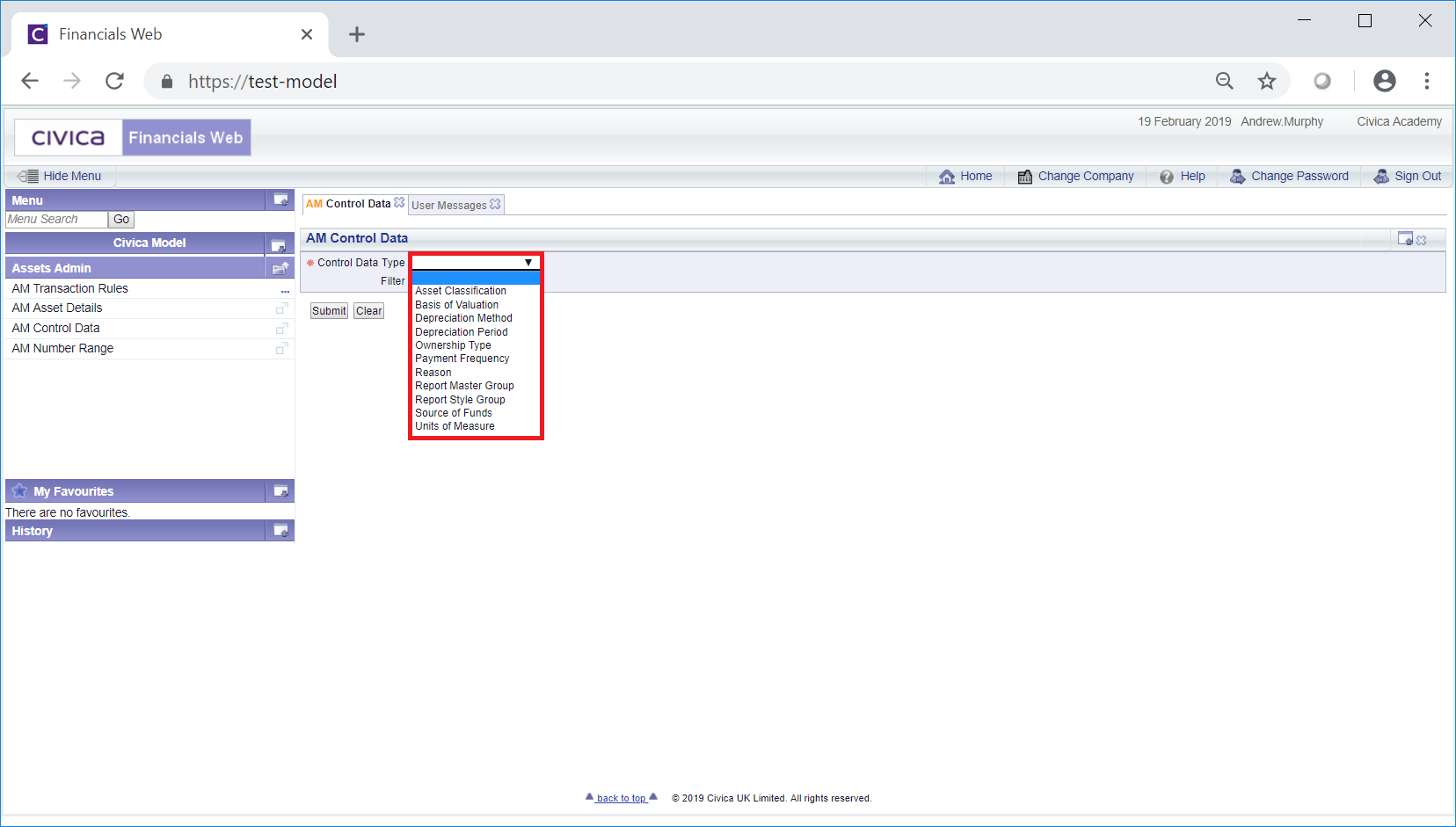Open AM Asset Details menu item
This screenshot has width=1456, height=827.
click(57, 308)
